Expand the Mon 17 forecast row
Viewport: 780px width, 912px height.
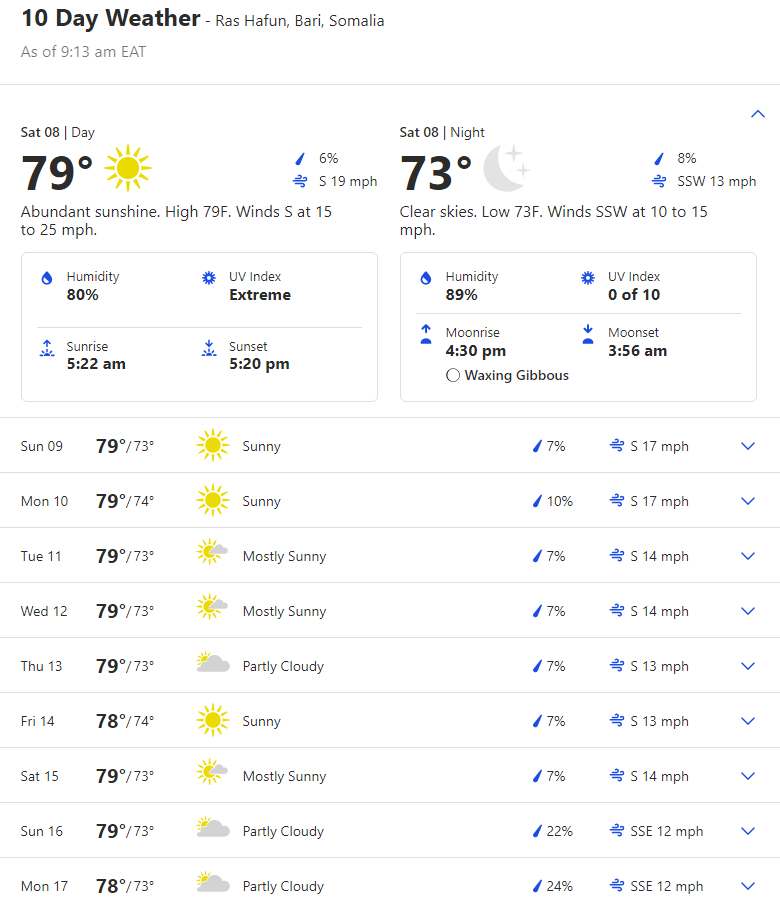pos(747,886)
